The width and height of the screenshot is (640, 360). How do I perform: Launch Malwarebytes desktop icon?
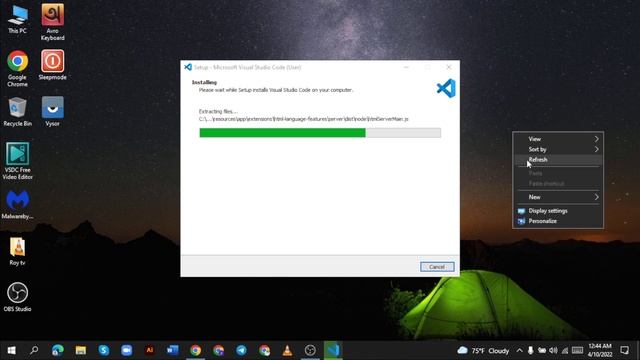pyautogui.click(x=18, y=204)
